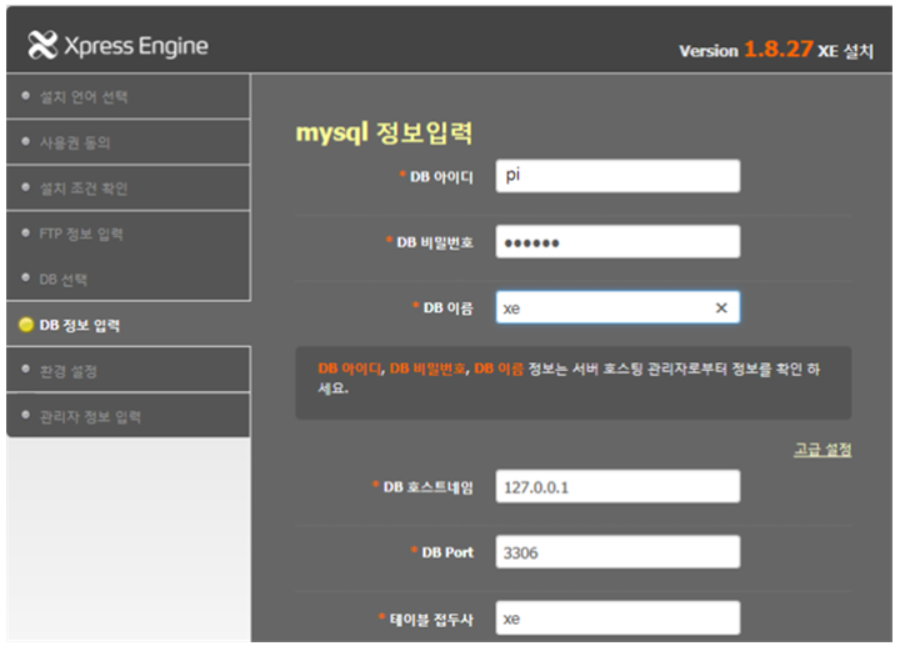Select the 설치 언어 선택 step

(x=128, y=97)
